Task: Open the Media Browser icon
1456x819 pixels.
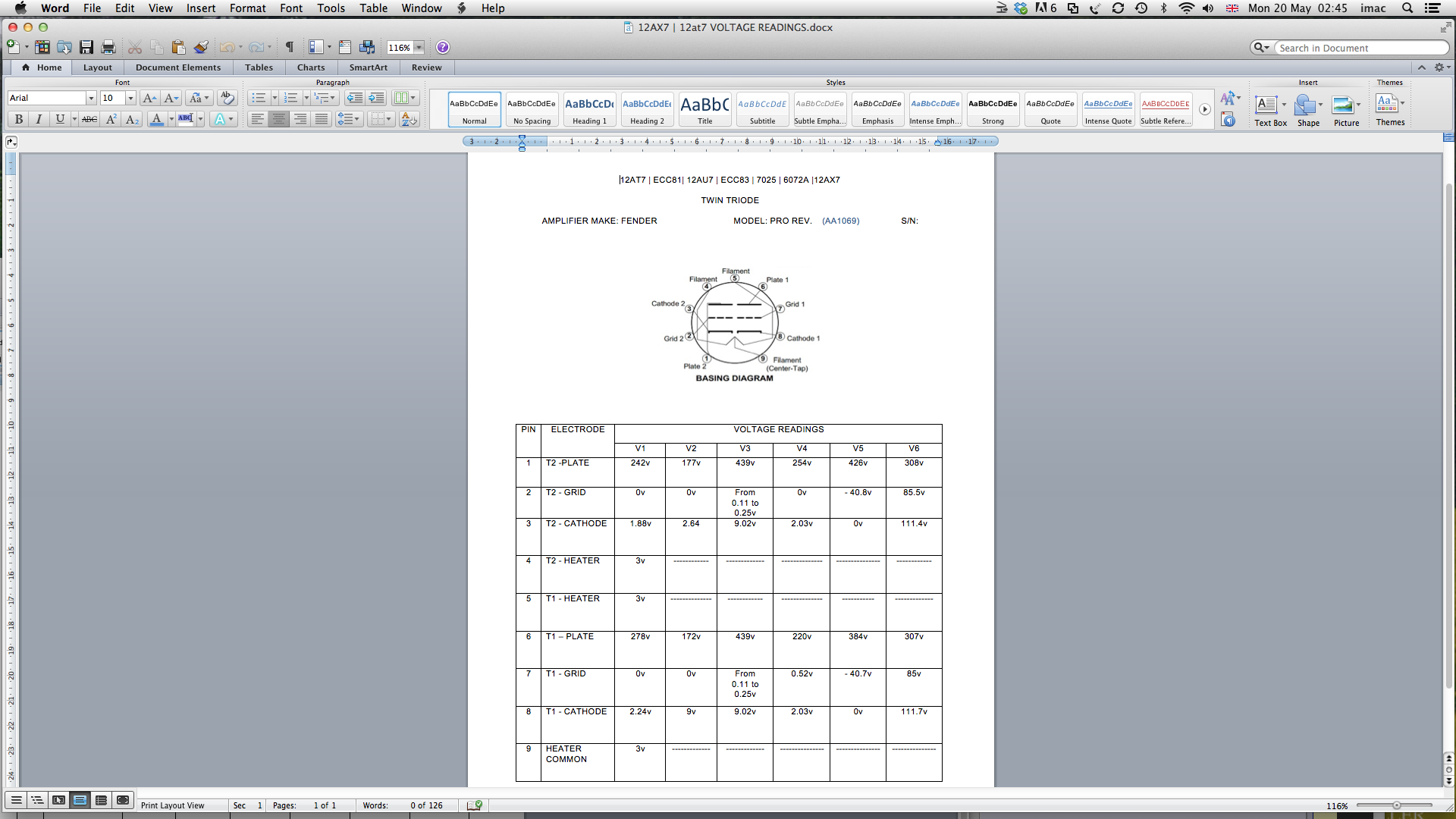Action: (x=367, y=47)
